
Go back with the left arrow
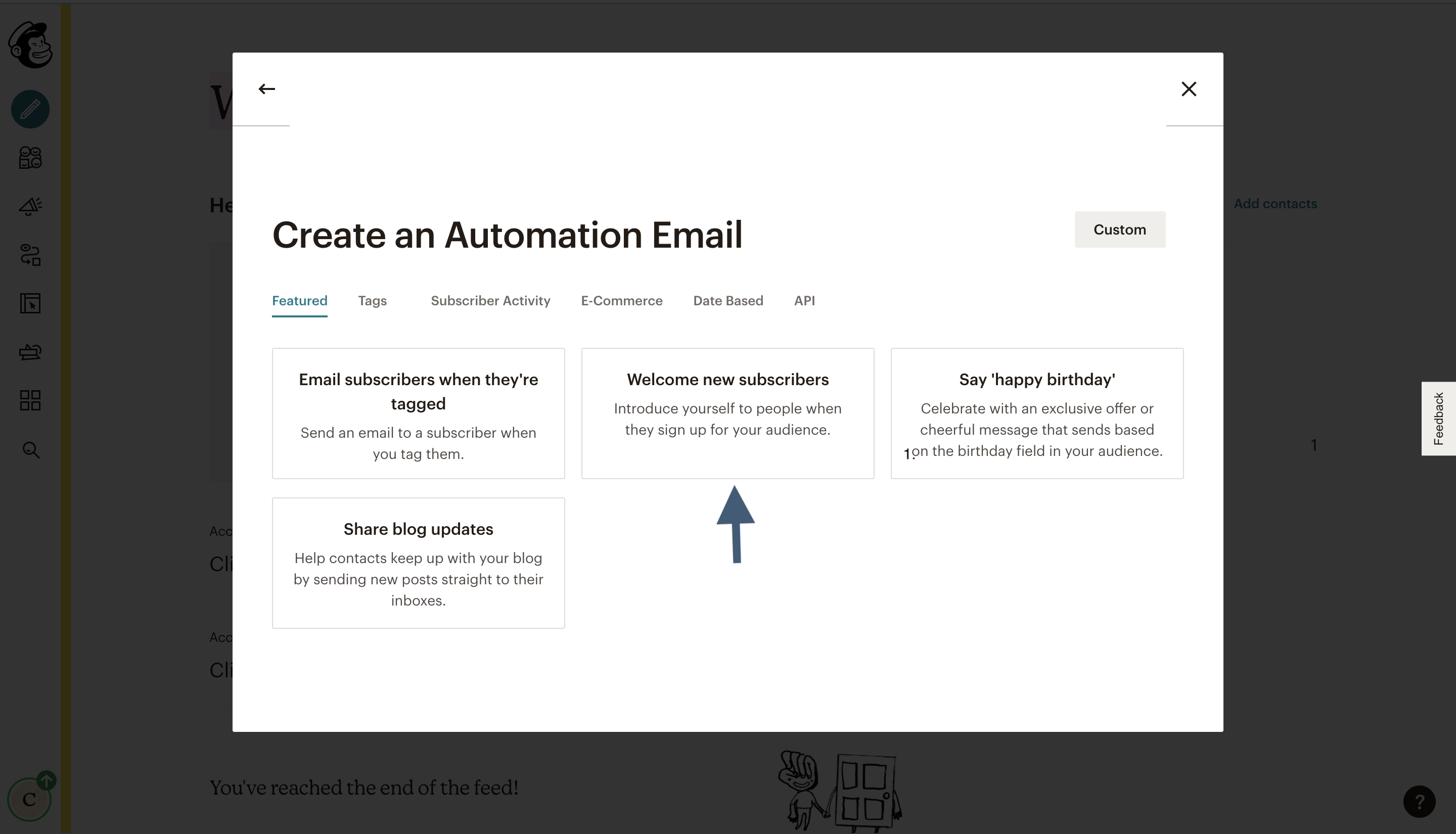(x=267, y=89)
